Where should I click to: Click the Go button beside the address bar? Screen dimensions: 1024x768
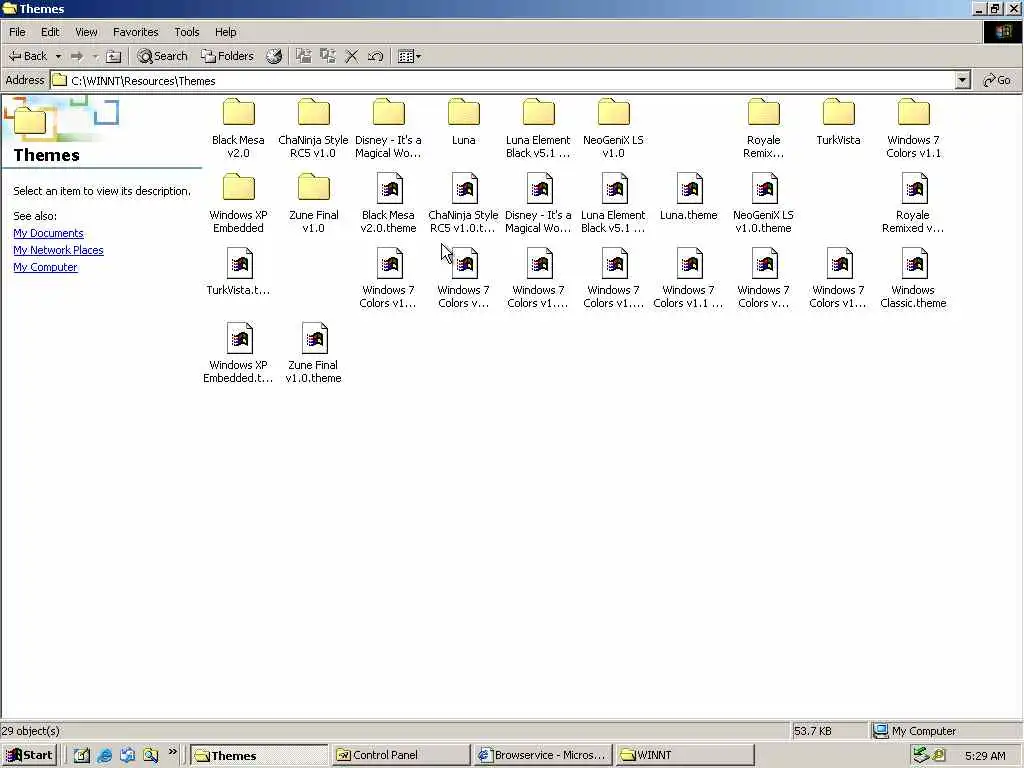997,80
